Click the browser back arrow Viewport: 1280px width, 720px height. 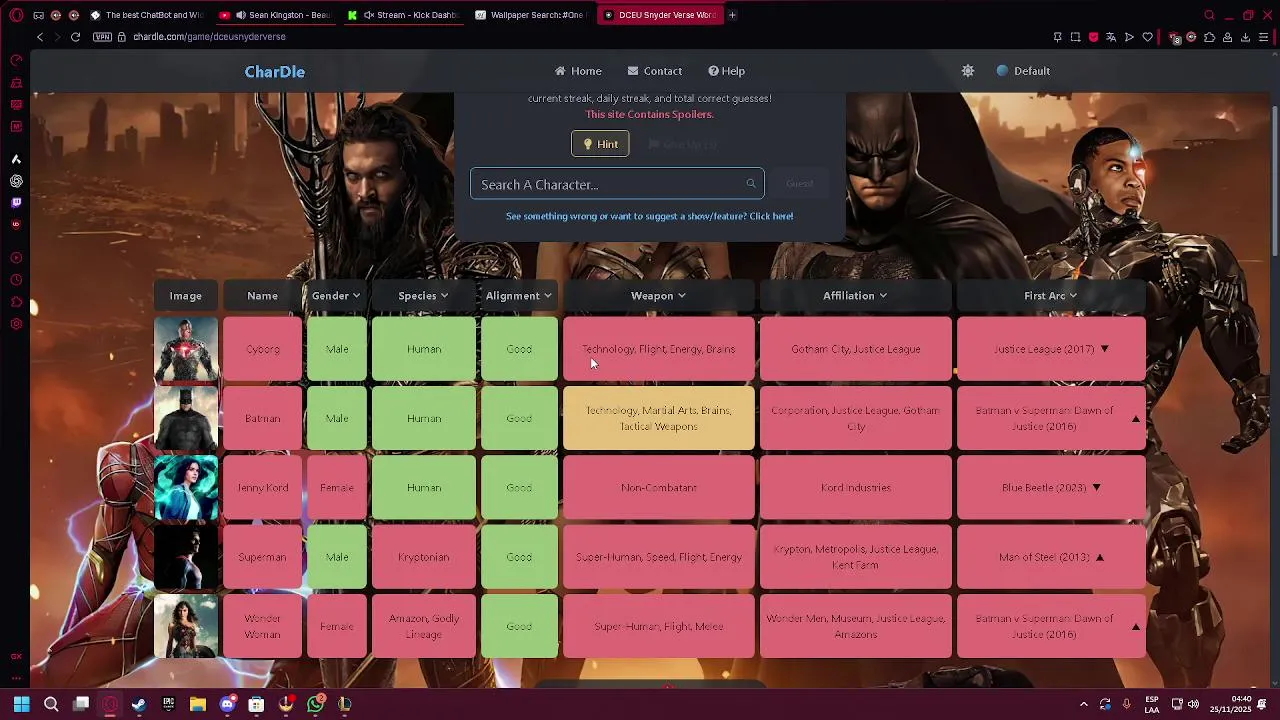pos(40,37)
